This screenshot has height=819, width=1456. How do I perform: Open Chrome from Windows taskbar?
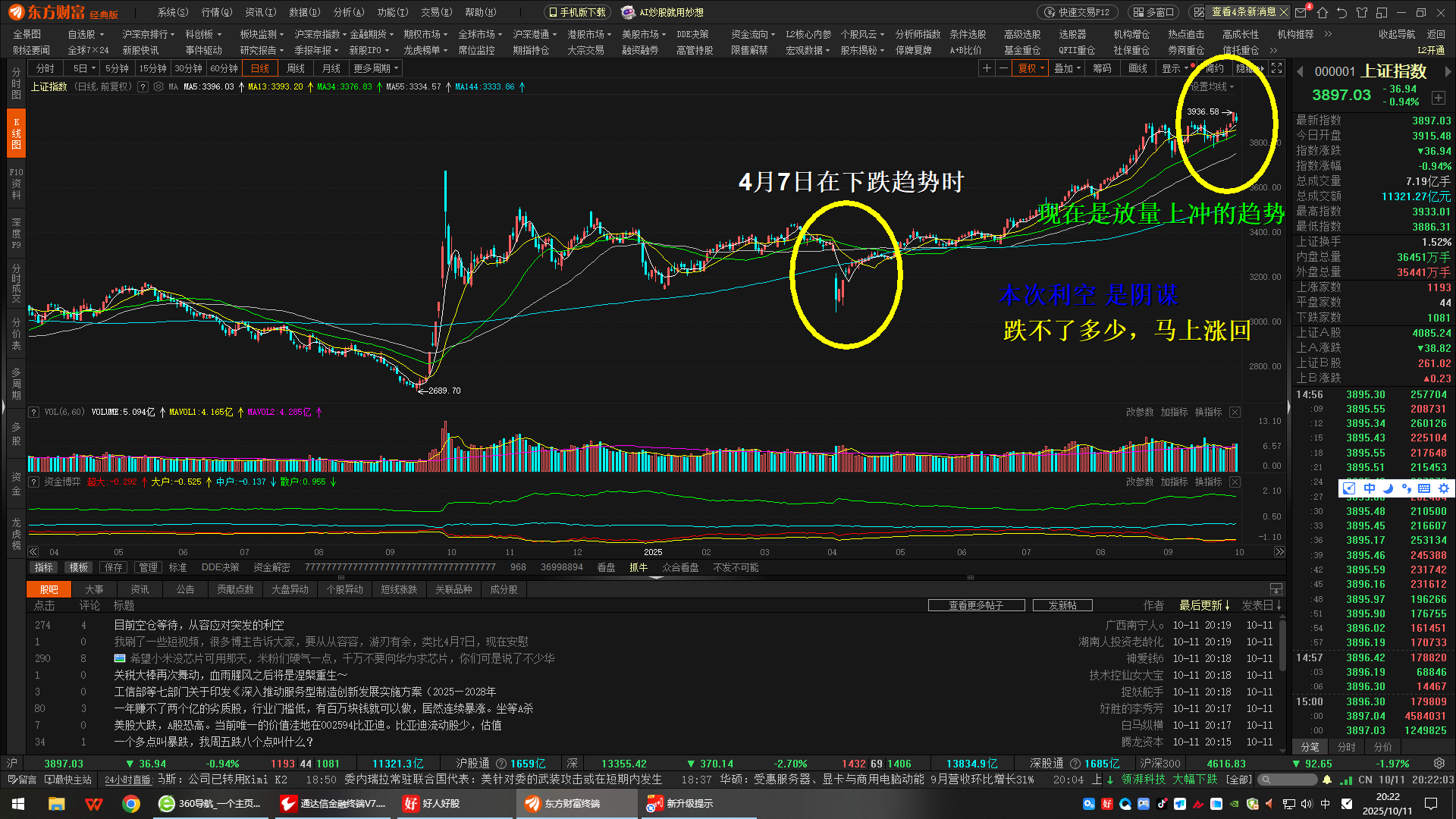(x=131, y=804)
